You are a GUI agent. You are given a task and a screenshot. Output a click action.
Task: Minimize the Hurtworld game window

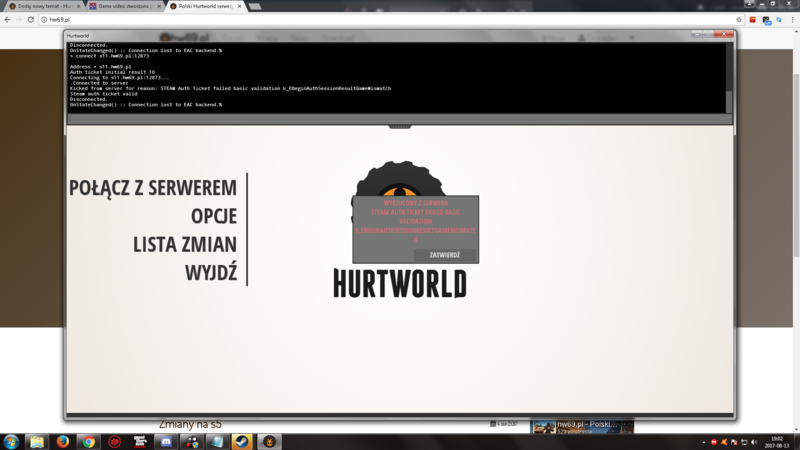(696, 34)
